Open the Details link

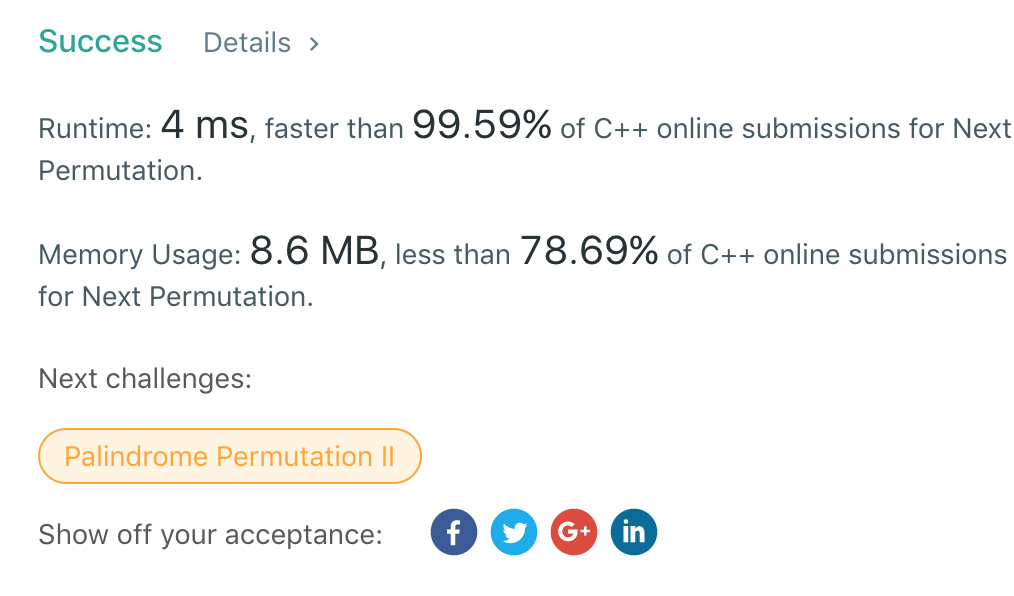[x=247, y=43]
